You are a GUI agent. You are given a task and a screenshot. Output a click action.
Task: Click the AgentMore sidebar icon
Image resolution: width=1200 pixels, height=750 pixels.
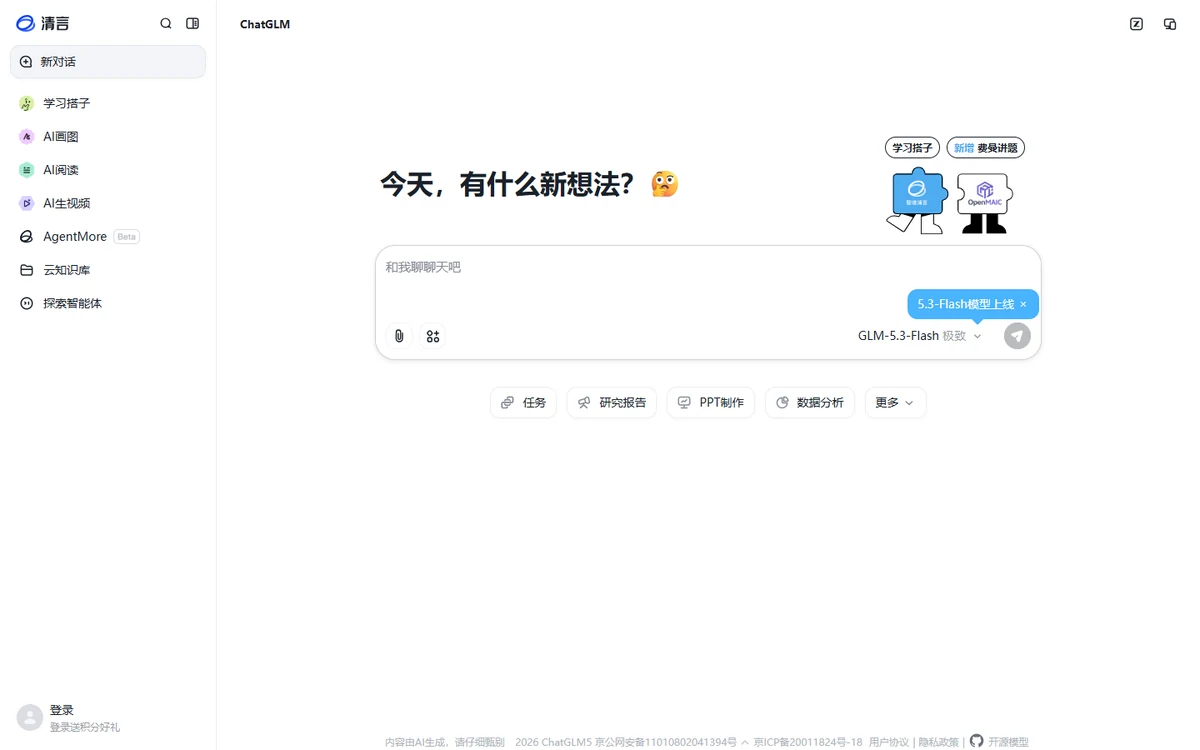27,237
